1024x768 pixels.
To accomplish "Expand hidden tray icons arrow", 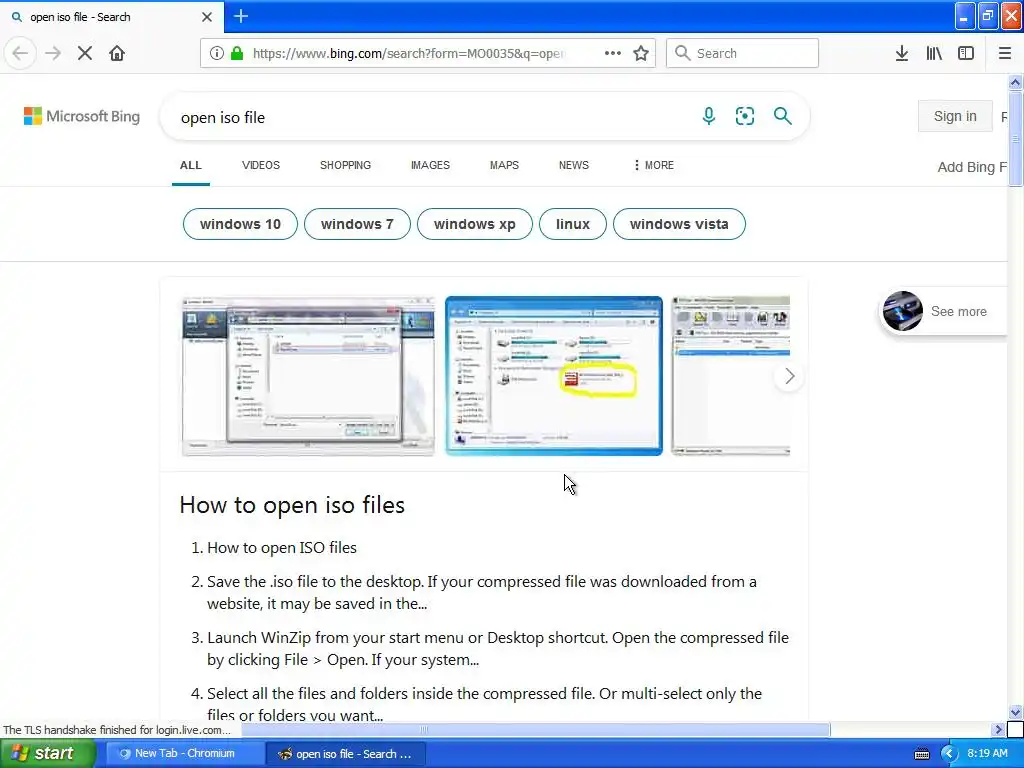I will click(x=949, y=754).
